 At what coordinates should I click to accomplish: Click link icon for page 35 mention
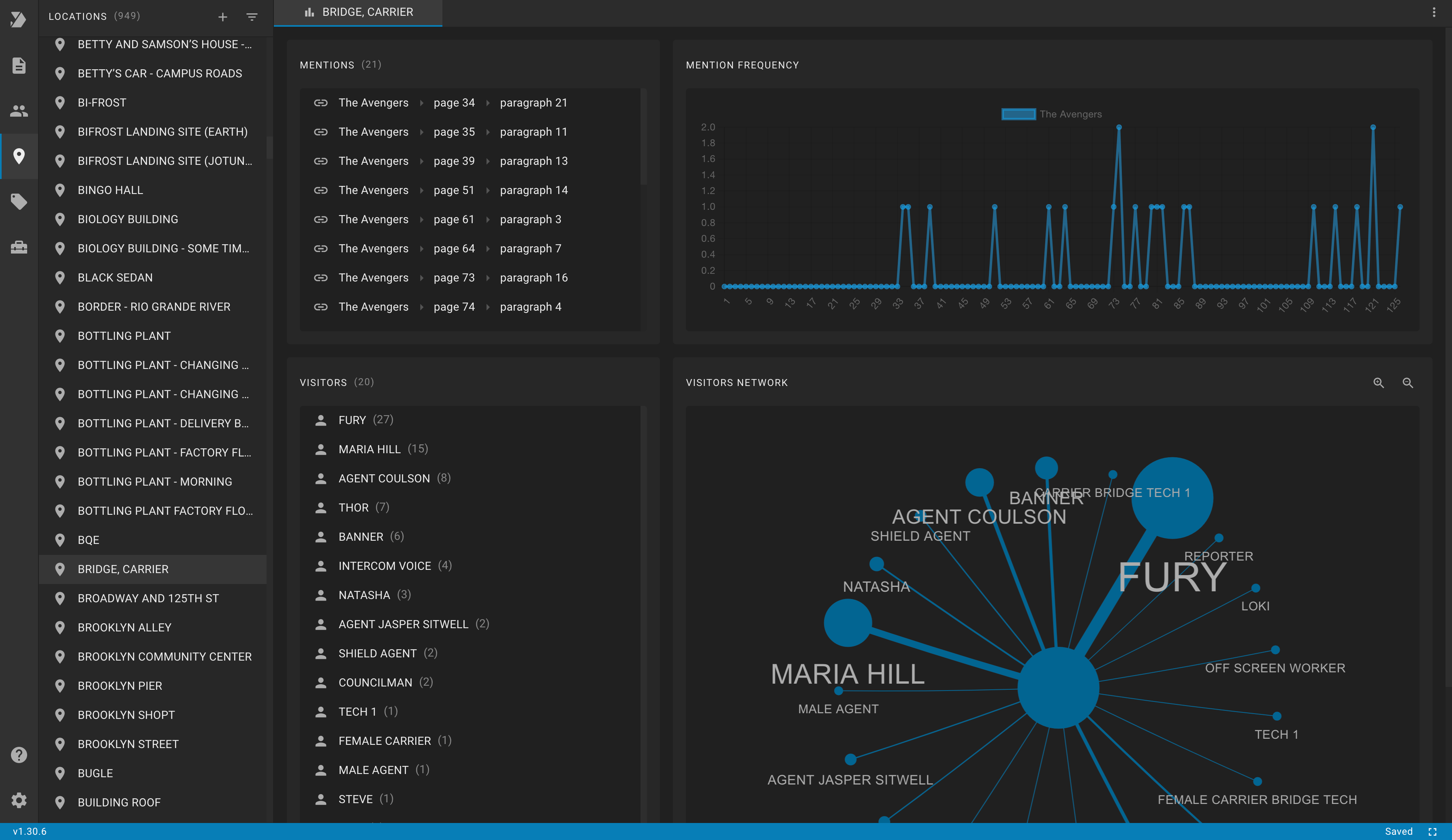(320, 132)
